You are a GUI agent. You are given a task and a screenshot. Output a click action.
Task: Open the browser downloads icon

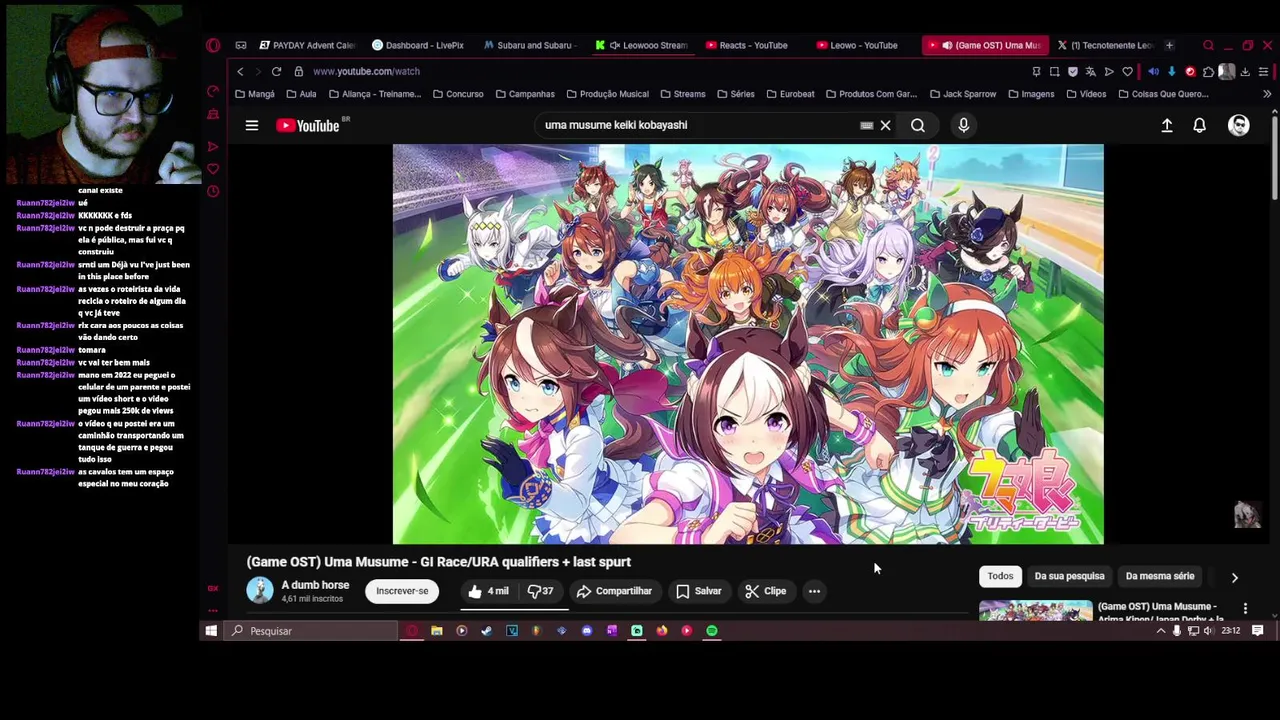(x=1245, y=71)
